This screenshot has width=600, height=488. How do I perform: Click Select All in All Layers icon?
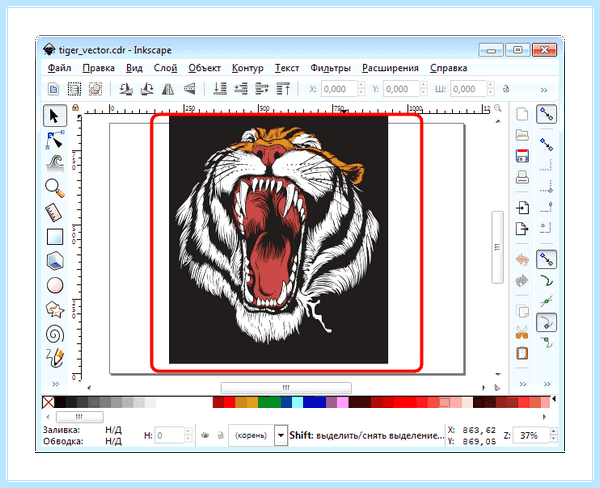[x=74, y=89]
